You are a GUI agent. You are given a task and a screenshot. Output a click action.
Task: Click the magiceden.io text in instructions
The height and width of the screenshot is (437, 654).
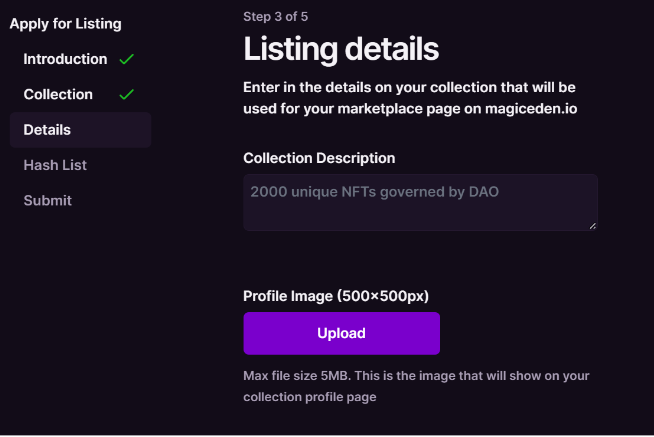(544, 108)
